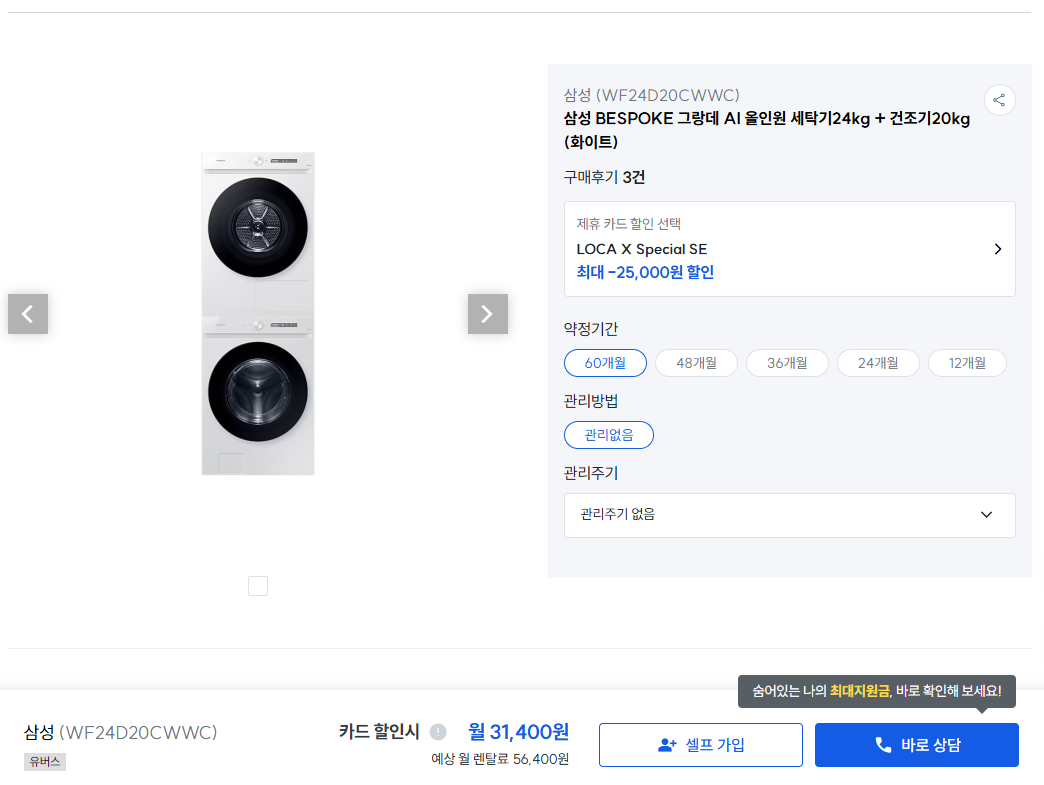Open 구매후기 3건 reviews
Screen dimensions: 1044x785
604,177
